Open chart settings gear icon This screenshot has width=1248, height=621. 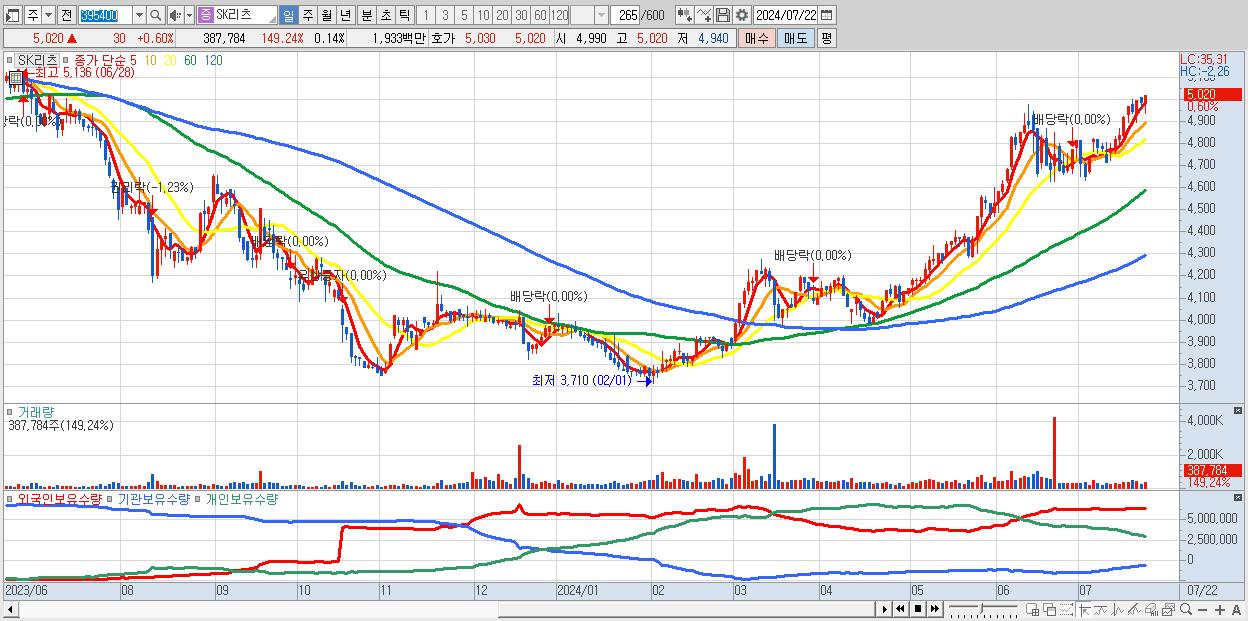(742, 15)
